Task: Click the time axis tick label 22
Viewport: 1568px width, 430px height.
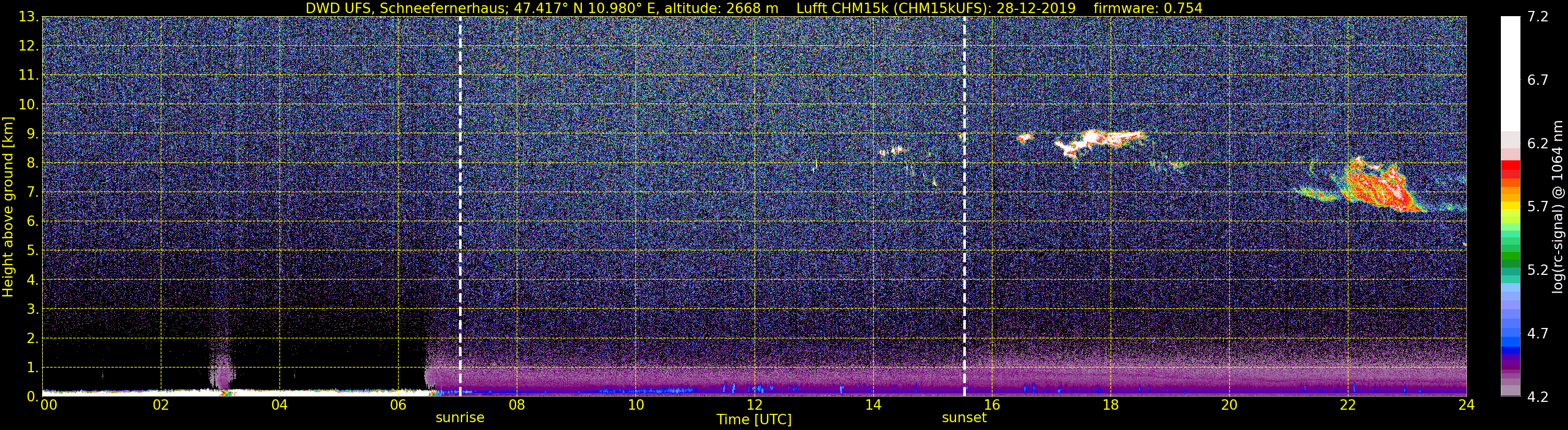Action: tap(1348, 405)
